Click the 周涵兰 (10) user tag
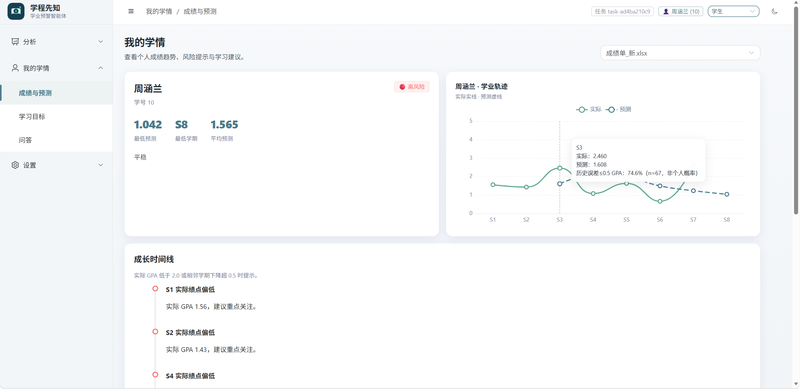Viewport: 800px width, 389px height. 681,11
